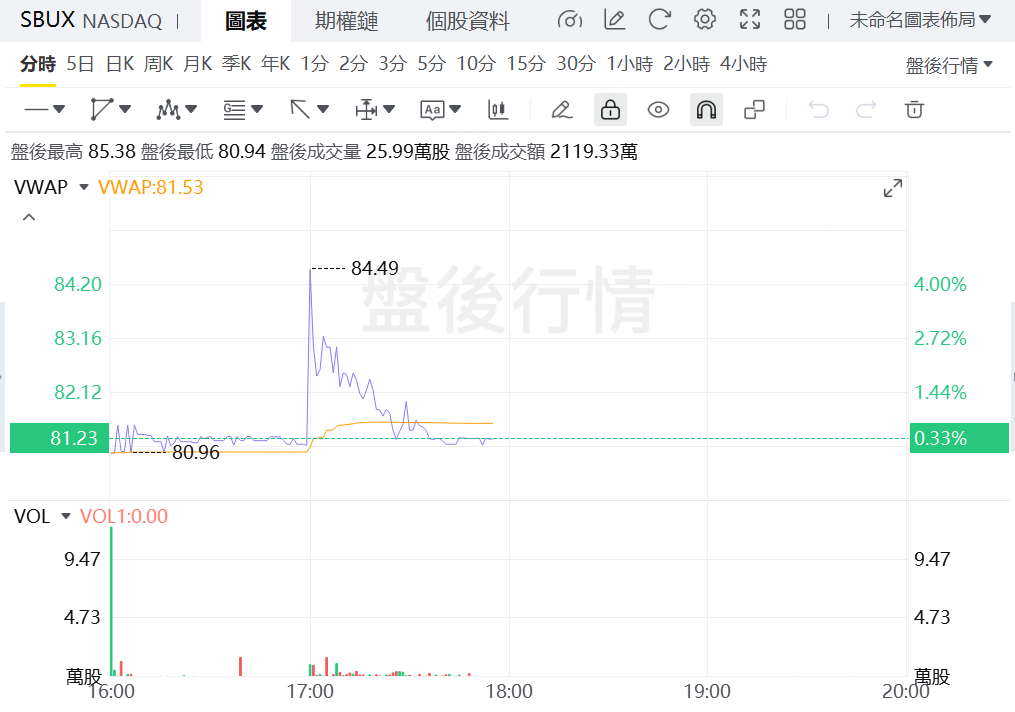
Task: Open the wave tool dropdown arrow
Action: [x=191, y=109]
